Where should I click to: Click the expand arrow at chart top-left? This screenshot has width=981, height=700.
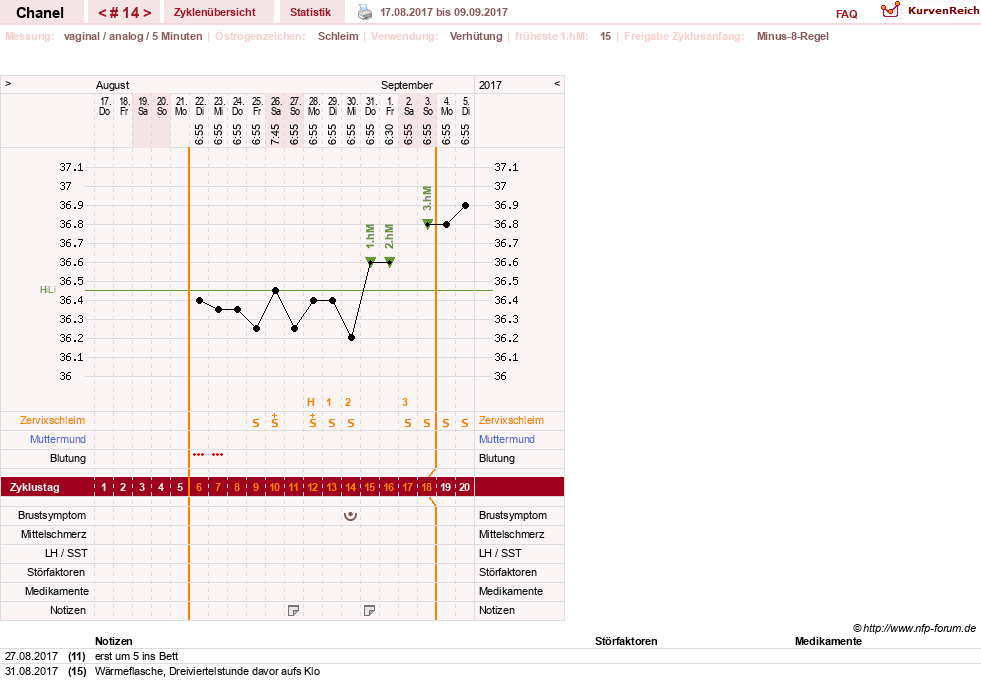tap(8, 83)
